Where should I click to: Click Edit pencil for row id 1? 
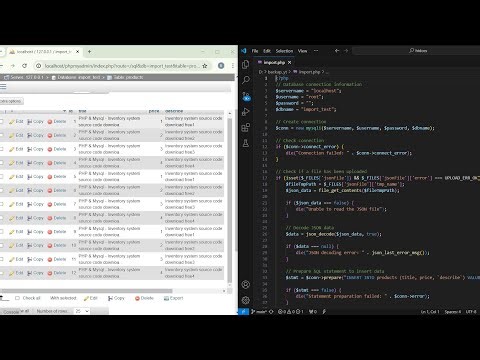pos(12,122)
